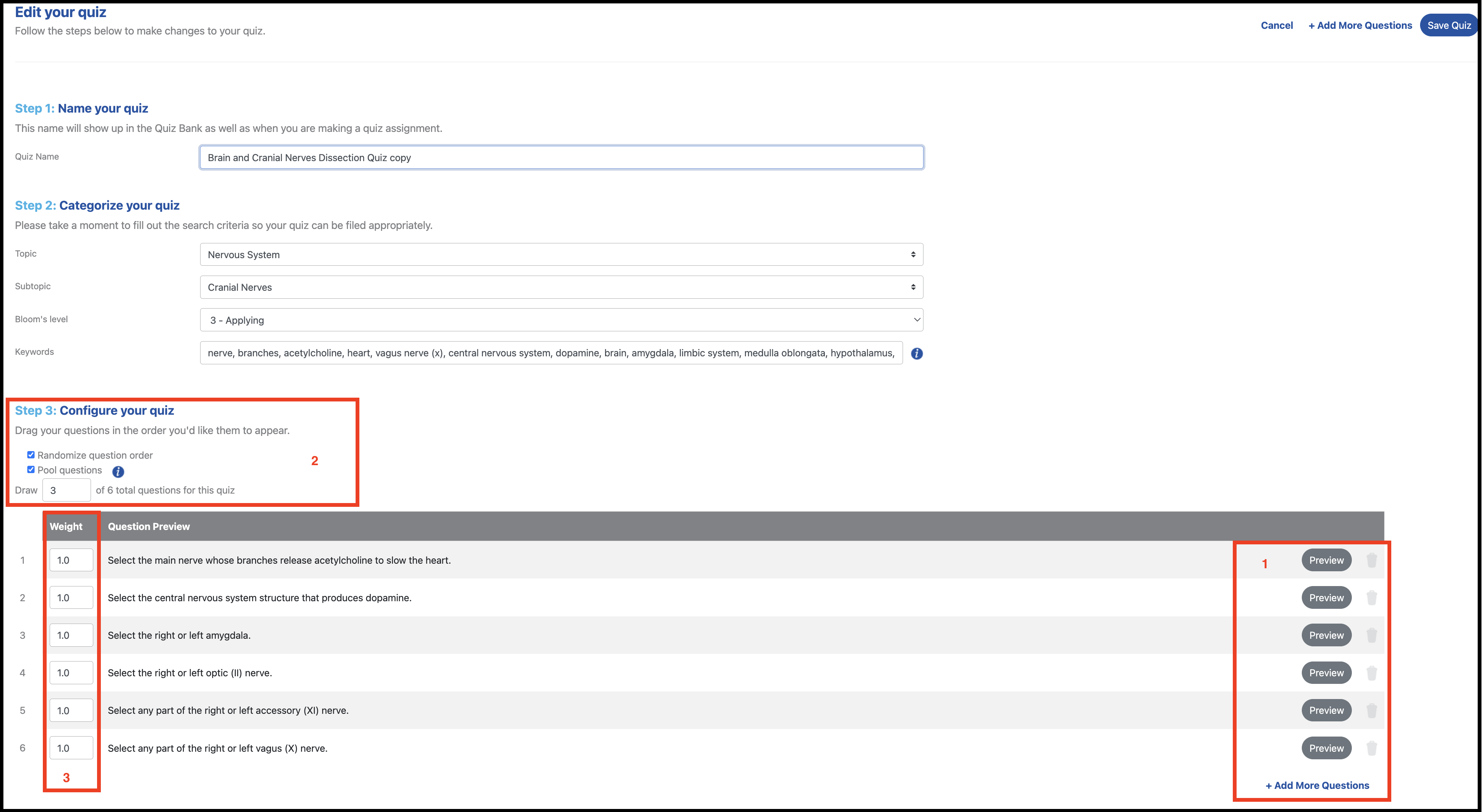Screen dimensions: 1483x812
Task: Click the trash icon beside the optic nerve question
Action: 1372,672
